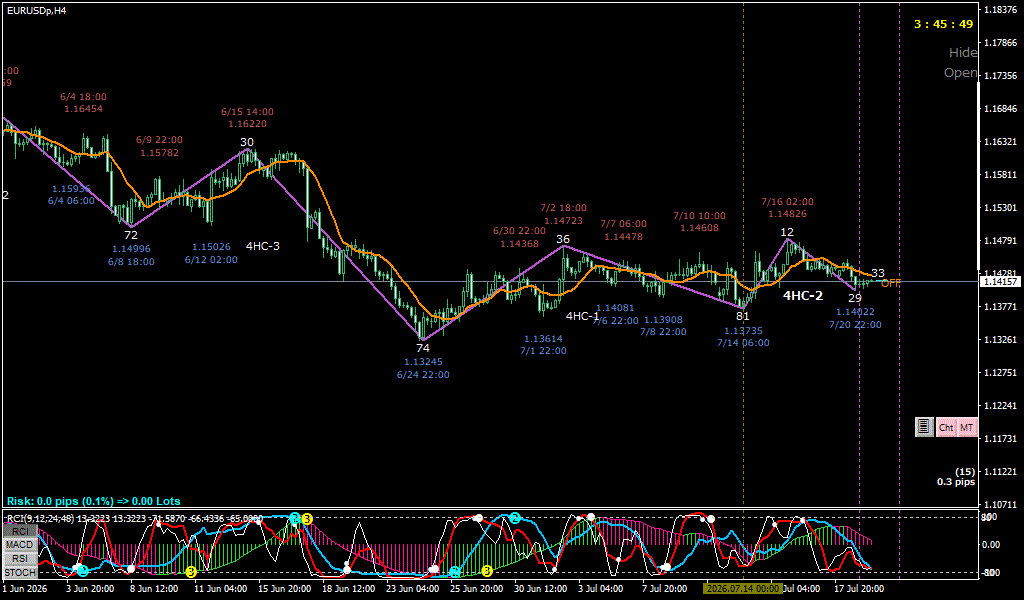The image size is (1024, 600).
Task: Select the 7/20 22:00 time label
Action: click(856, 324)
